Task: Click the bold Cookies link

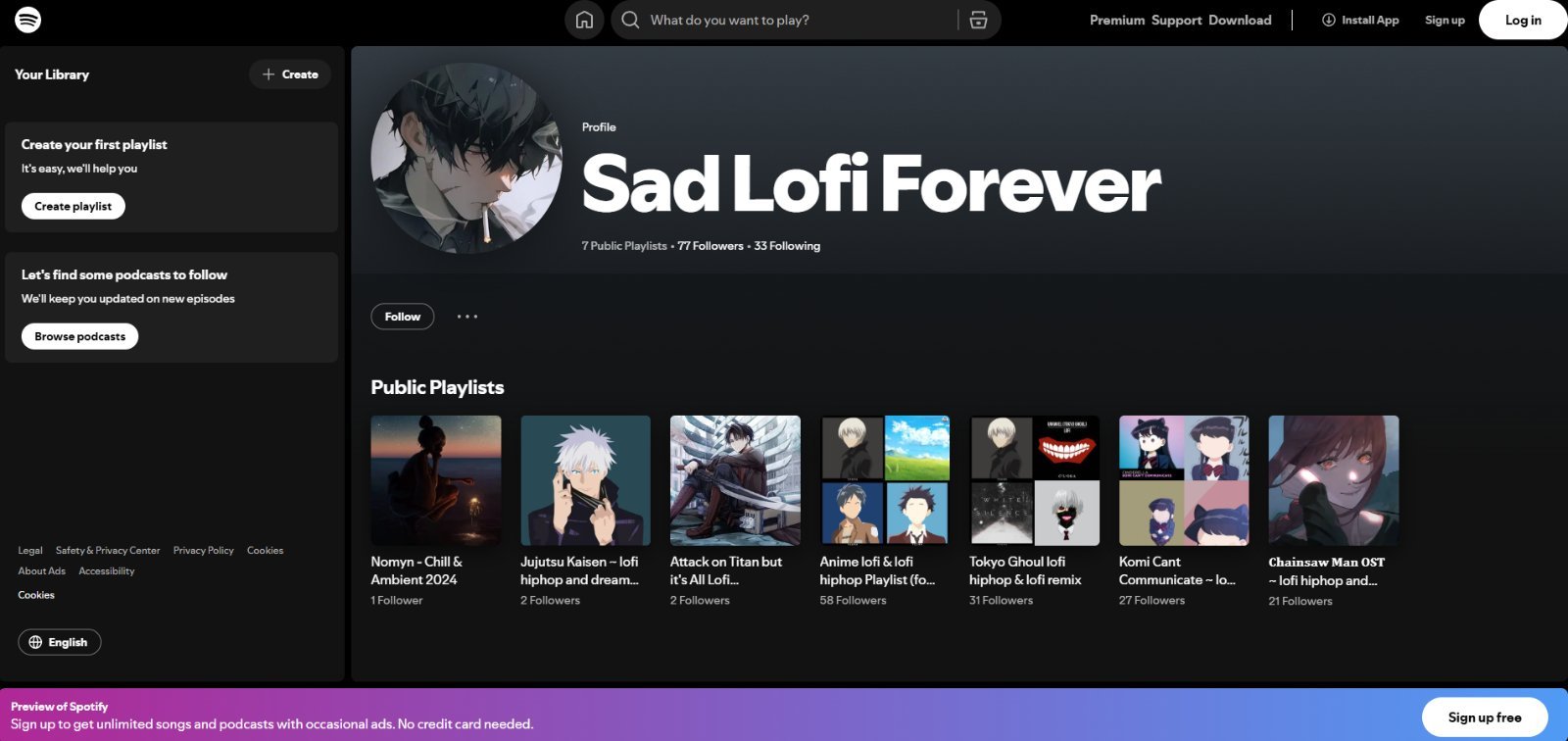Action: (36, 595)
